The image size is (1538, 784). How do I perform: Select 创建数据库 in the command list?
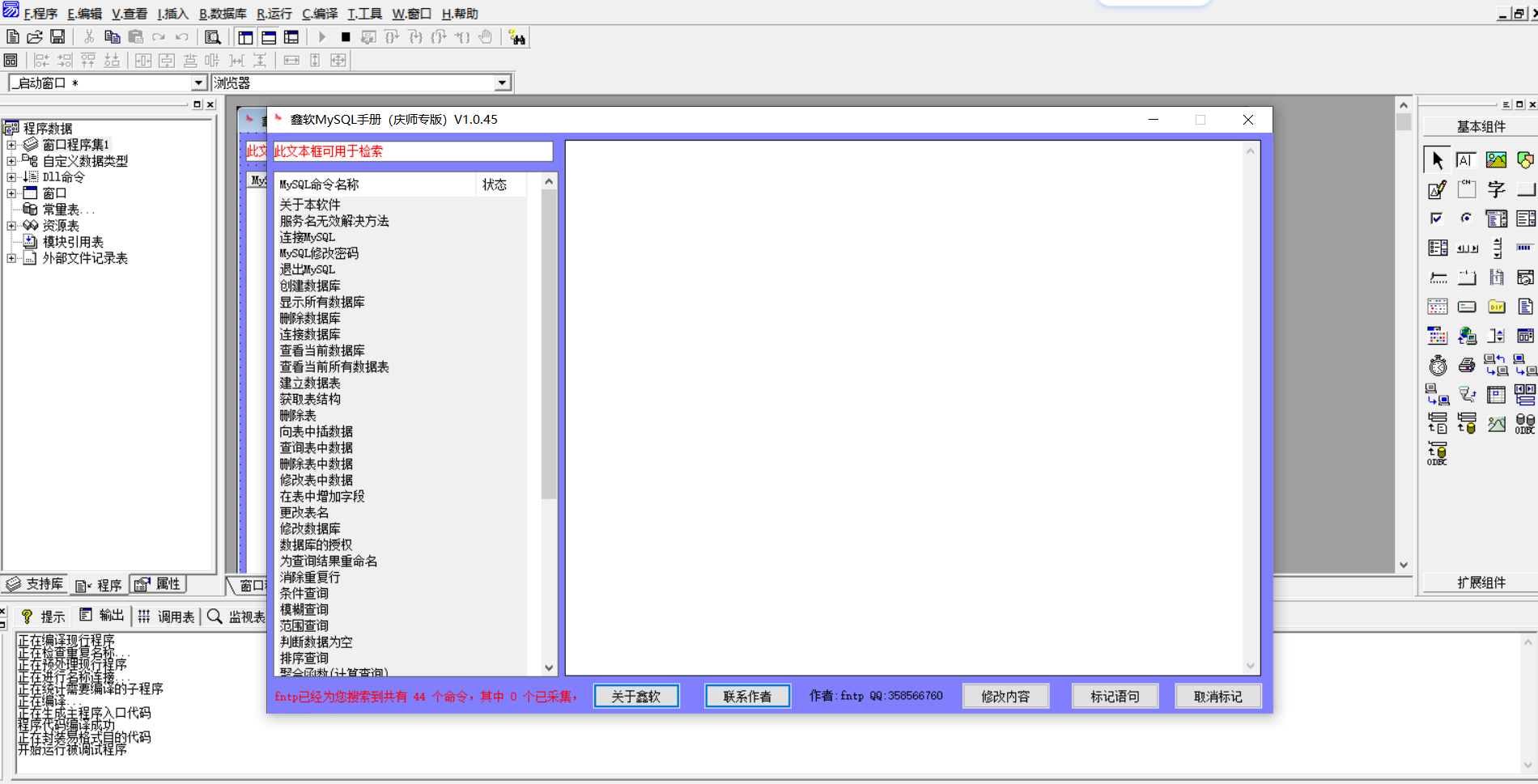pyautogui.click(x=310, y=286)
